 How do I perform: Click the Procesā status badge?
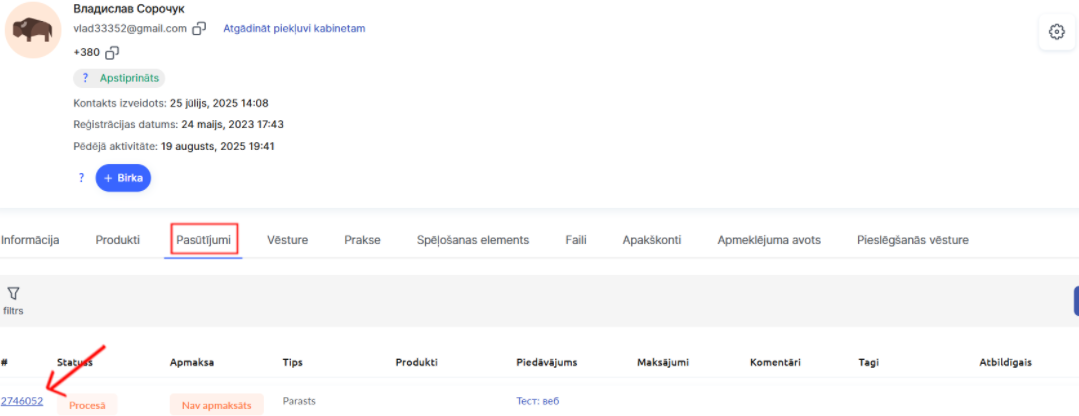click(87, 406)
